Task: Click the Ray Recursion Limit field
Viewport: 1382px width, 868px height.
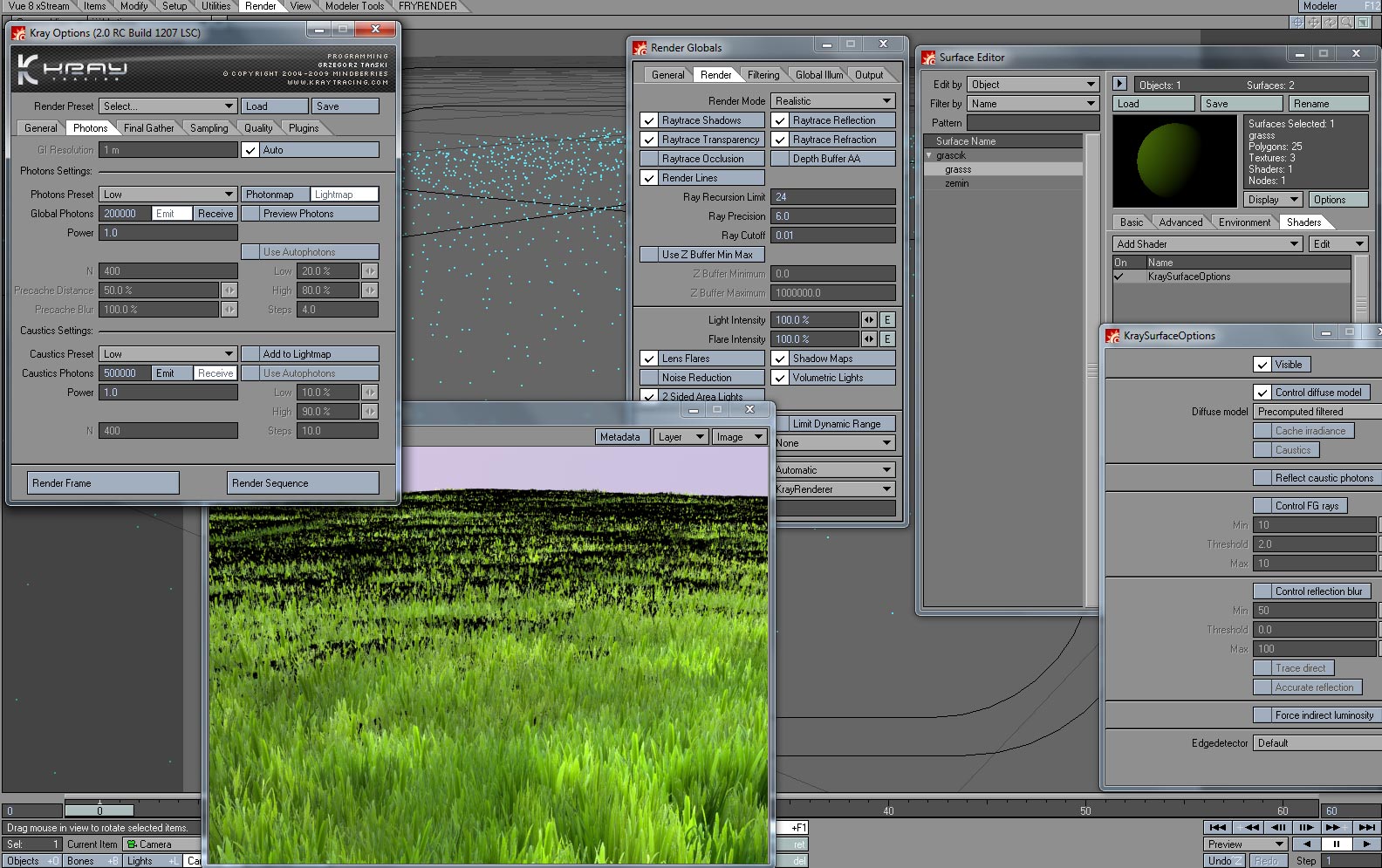Action: point(833,197)
